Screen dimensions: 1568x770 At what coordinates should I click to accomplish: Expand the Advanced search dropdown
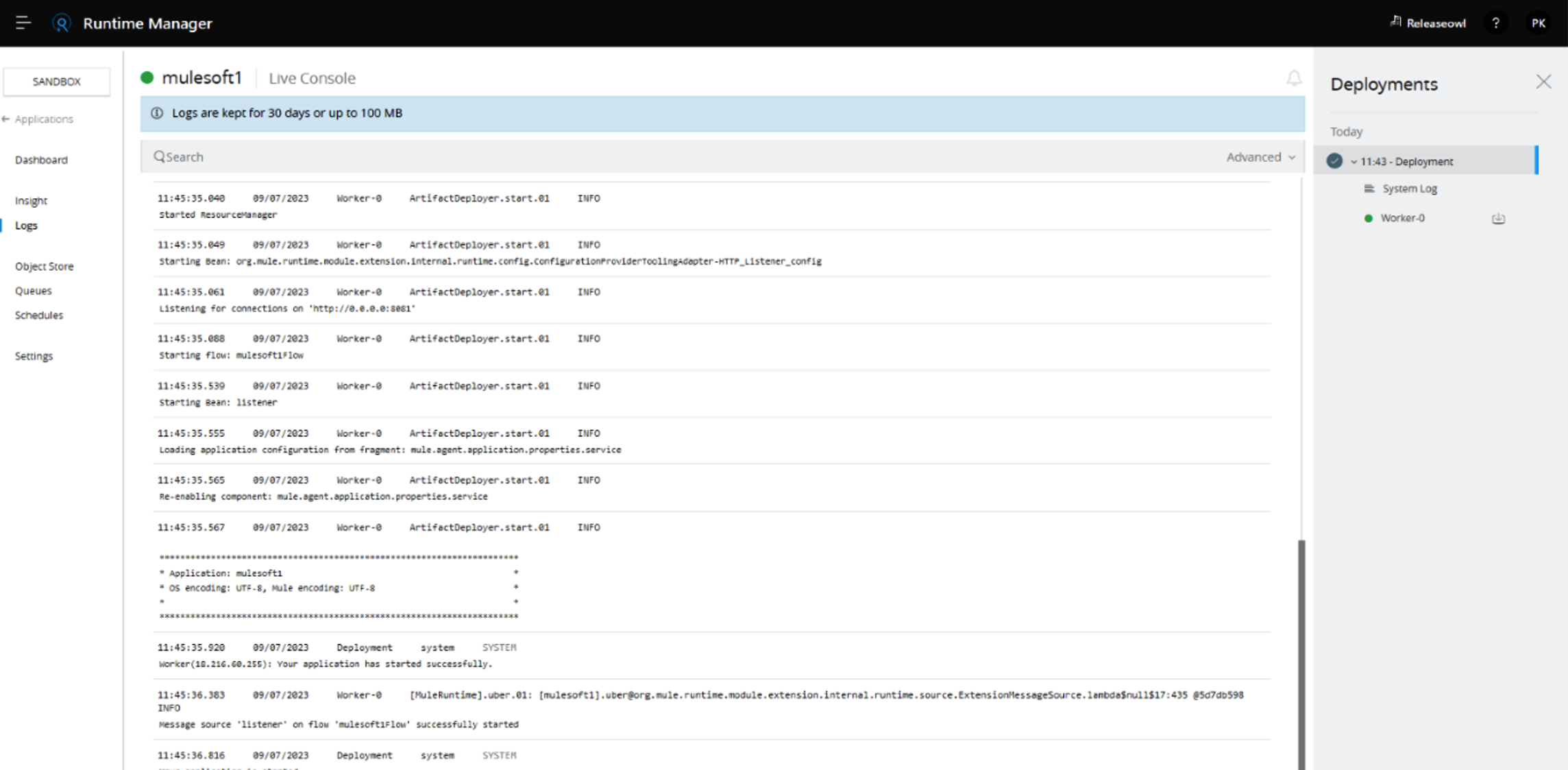point(1261,157)
